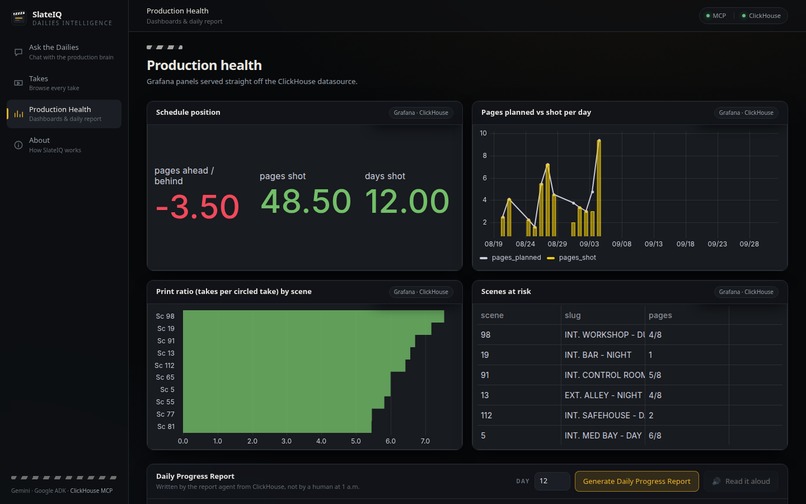This screenshot has width=806, height=504.
Task: Toggle pages_shot legend yellow swatch
Action: point(551,258)
